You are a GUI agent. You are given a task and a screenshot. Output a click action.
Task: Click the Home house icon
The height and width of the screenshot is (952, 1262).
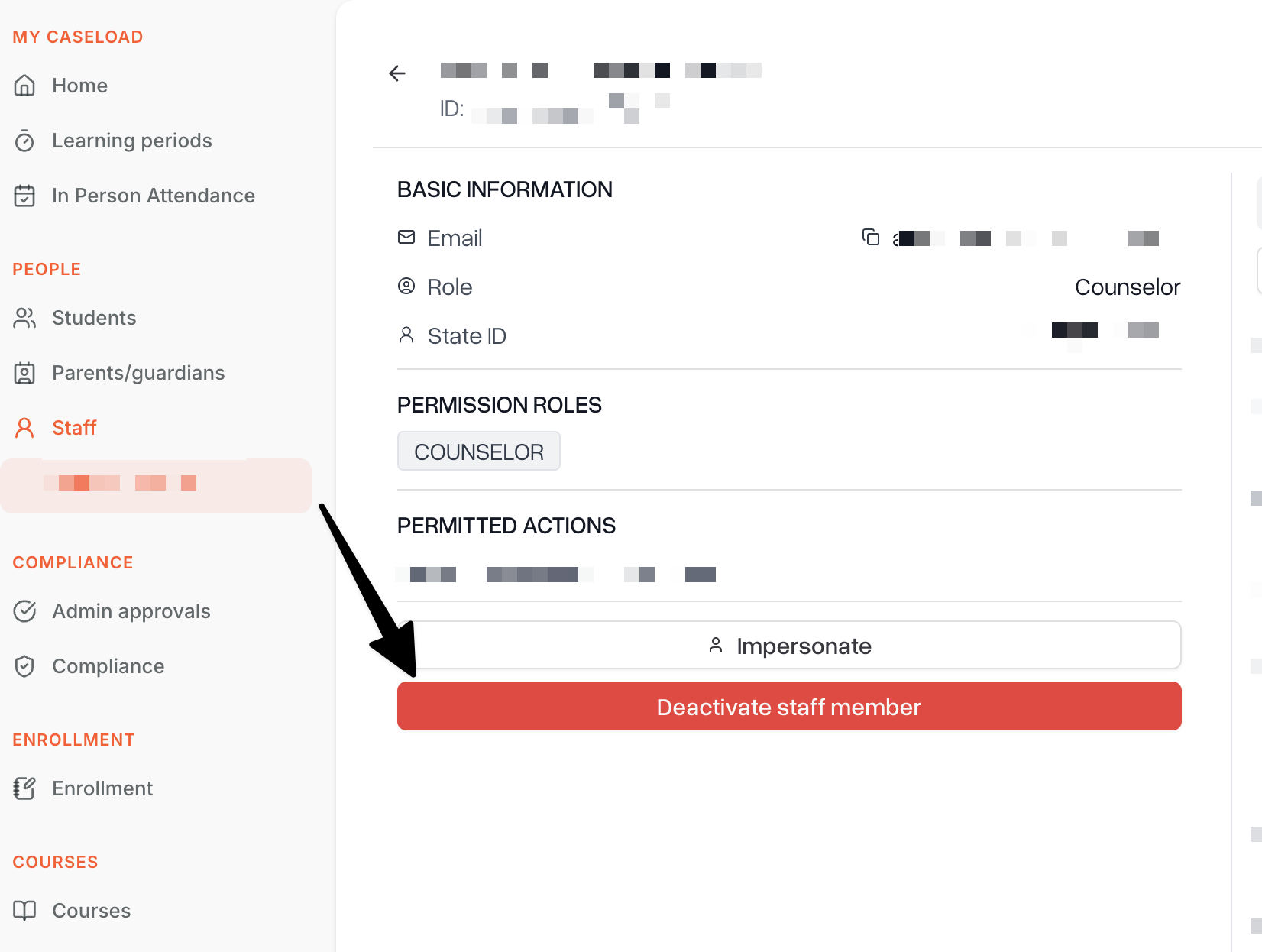point(24,86)
